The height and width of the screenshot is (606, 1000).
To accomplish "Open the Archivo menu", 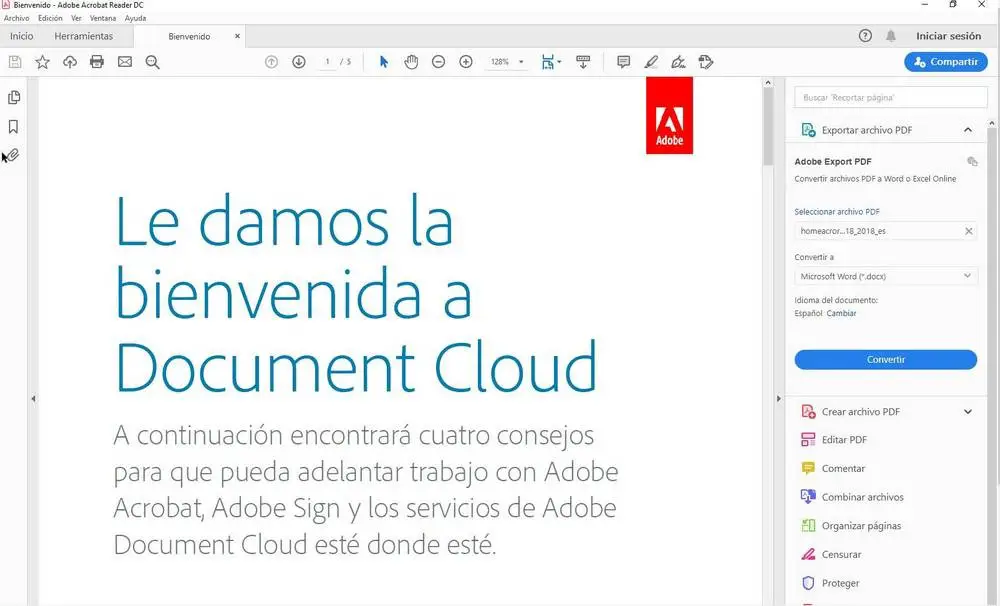I will [x=17, y=18].
